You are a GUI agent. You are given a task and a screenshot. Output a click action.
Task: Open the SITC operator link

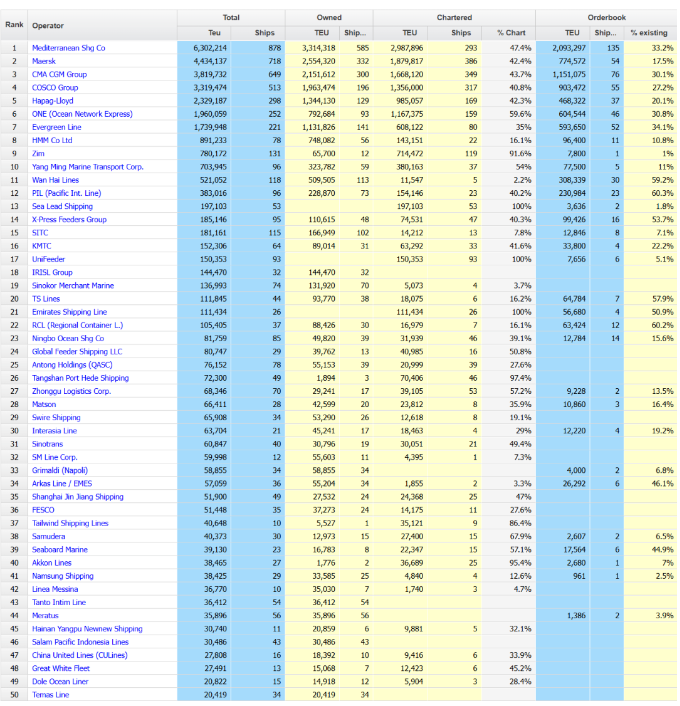click(x=40, y=233)
